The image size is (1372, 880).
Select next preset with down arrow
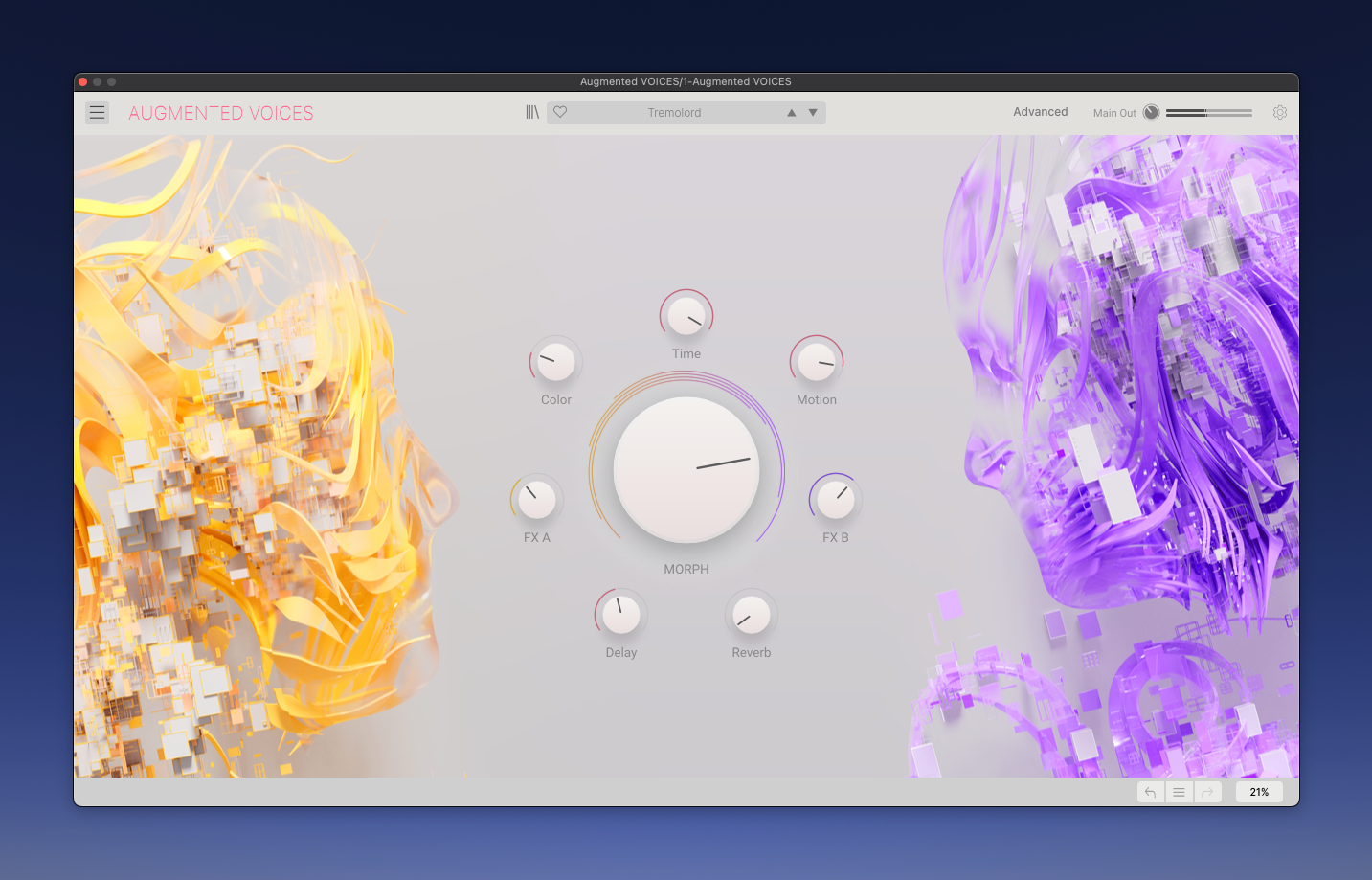click(x=813, y=113)
